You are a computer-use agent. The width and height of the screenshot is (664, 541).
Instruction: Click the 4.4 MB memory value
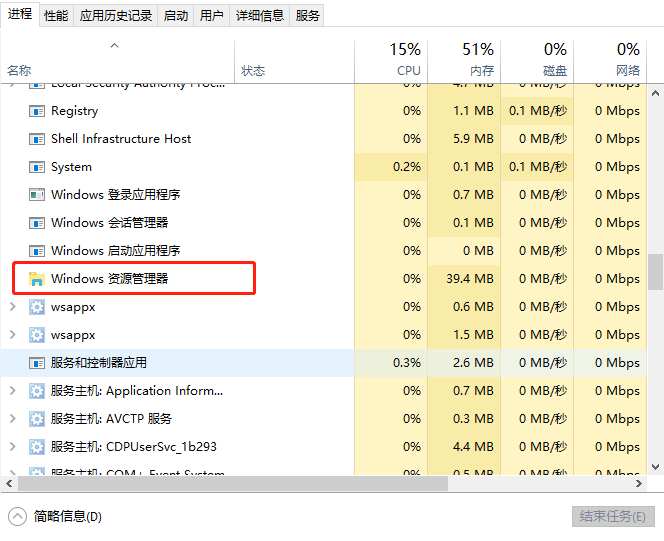pyautogui.click(x=473, y=447)
